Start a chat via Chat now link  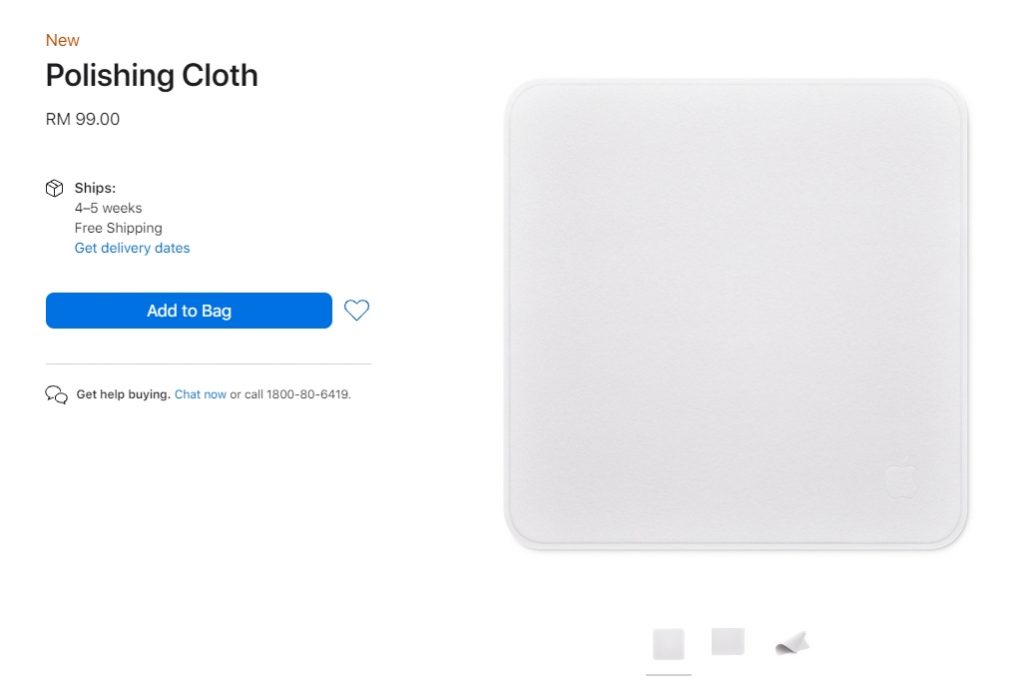tap(200, 394)
